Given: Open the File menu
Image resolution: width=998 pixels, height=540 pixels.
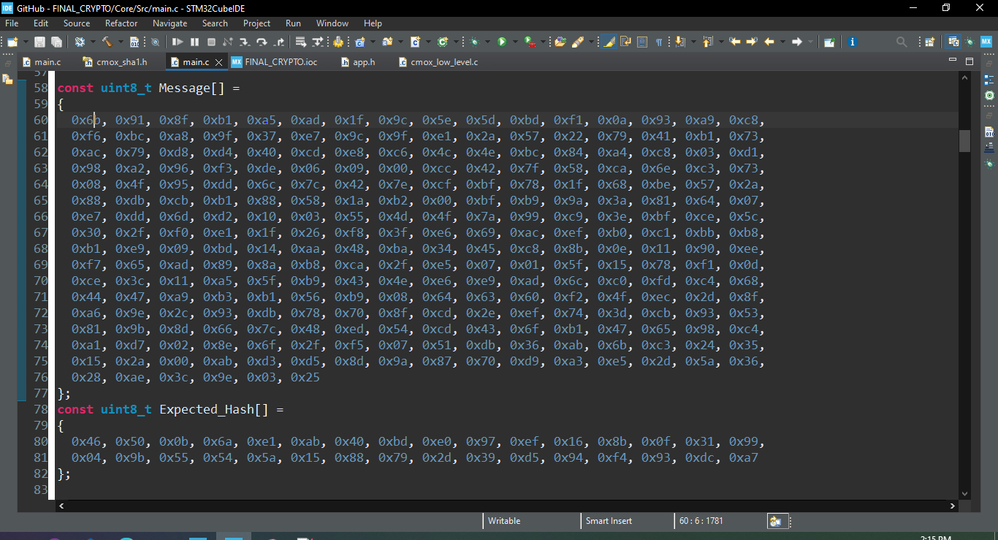Looking at the screenshot, I should pos(11,23).
